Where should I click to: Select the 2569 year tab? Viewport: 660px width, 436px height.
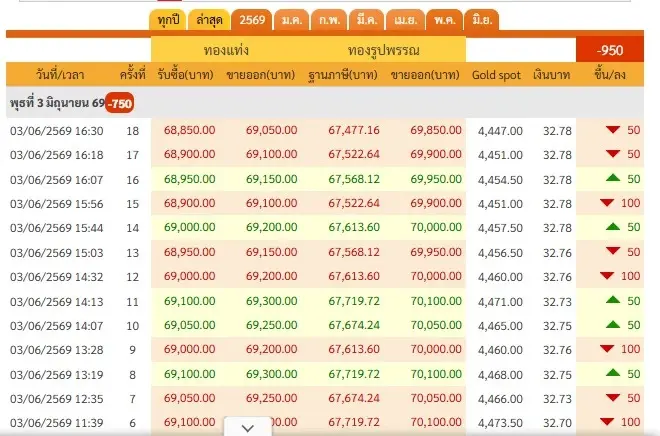coord(252,20)
